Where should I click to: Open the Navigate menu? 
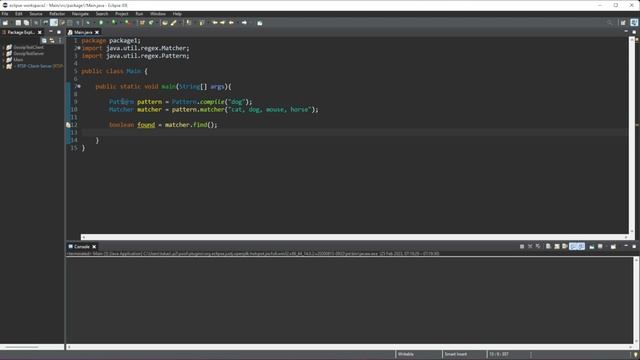[80, 14]
